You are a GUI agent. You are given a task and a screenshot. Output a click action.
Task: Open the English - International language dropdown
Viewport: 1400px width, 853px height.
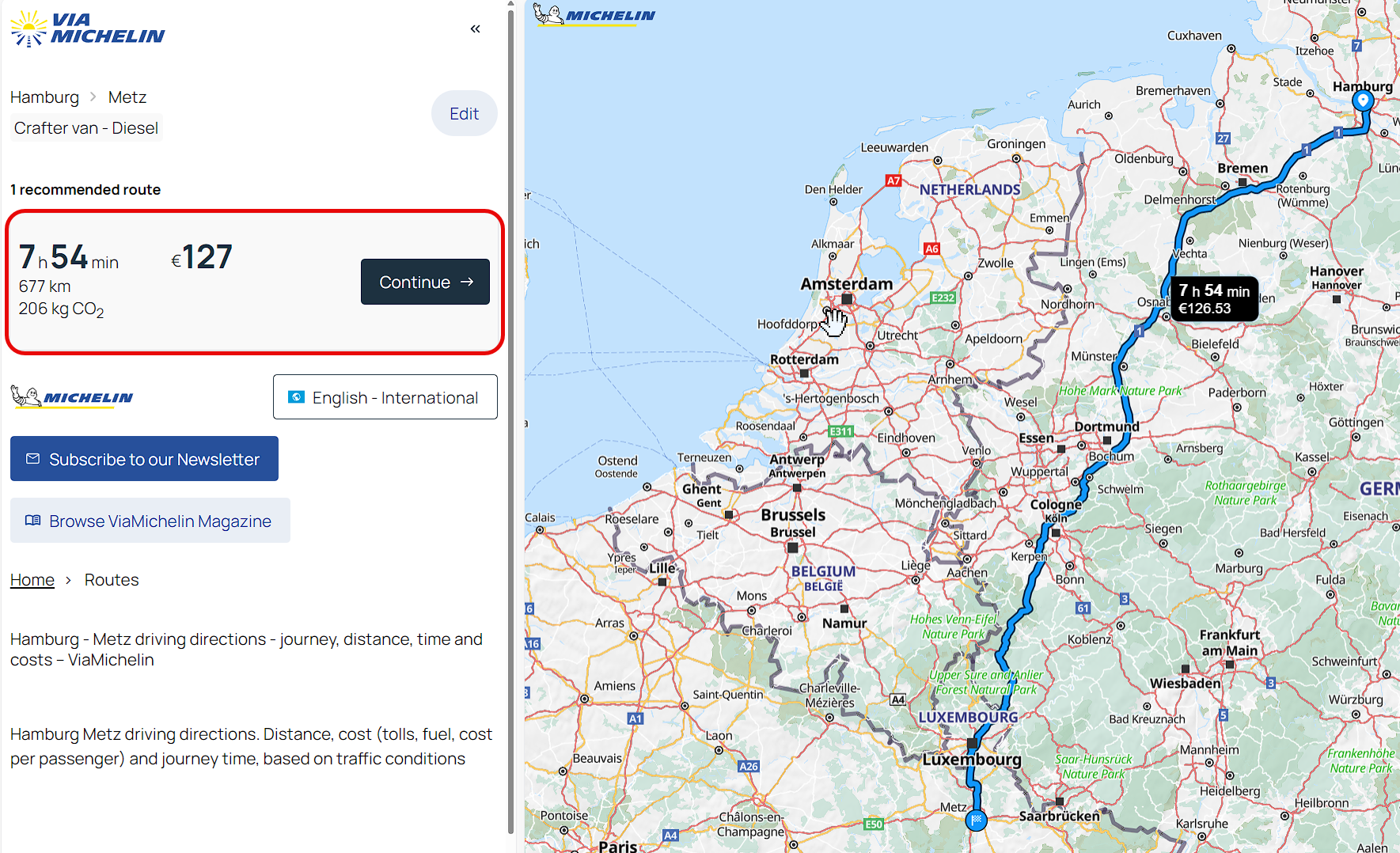pyautogui.click(x=385, y=397)
